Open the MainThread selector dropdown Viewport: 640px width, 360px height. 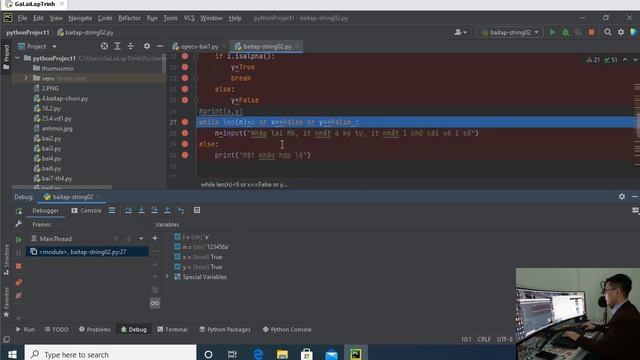[141, 239]
